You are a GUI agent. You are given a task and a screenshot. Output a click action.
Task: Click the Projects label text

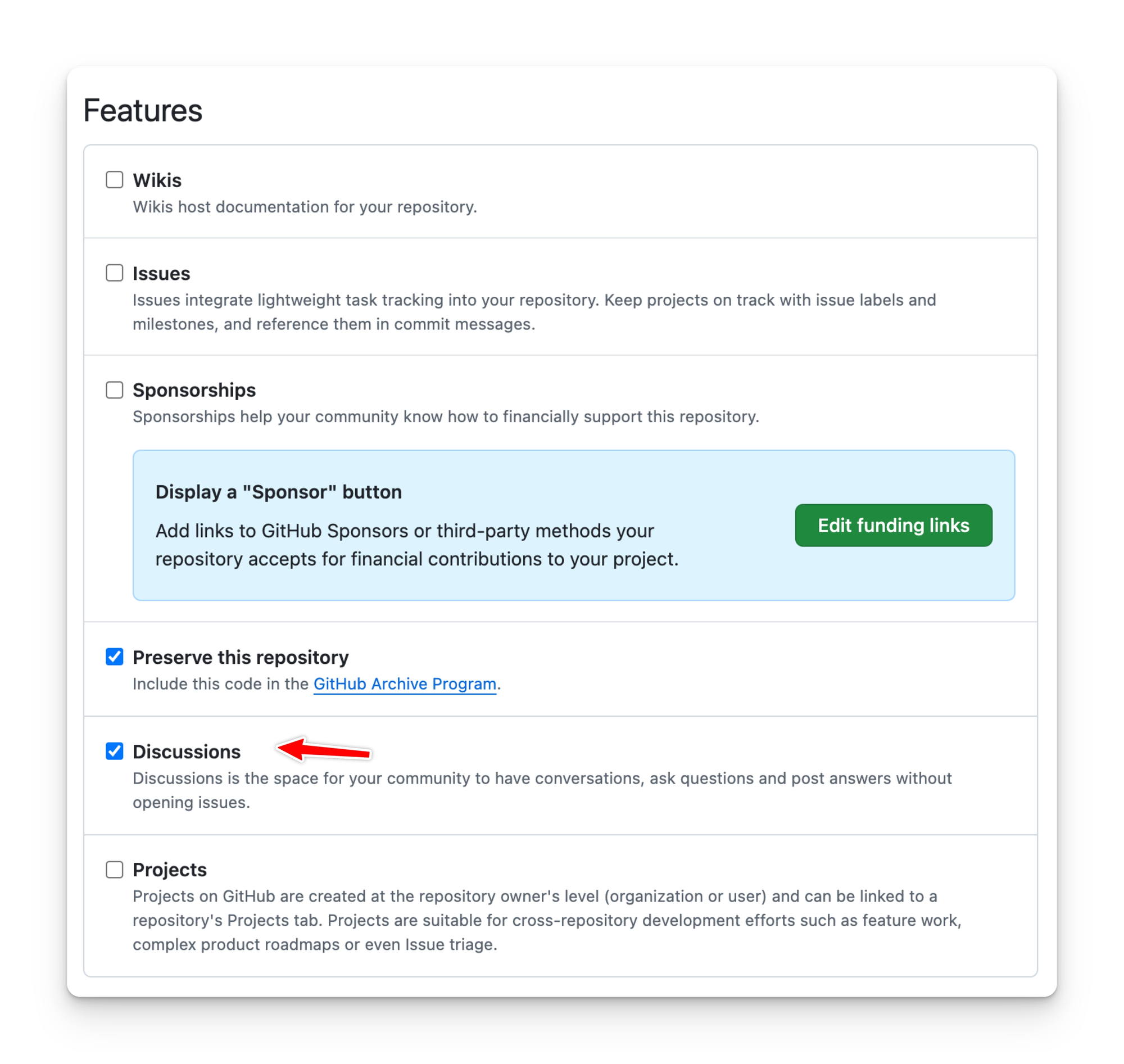coord(170,870)
